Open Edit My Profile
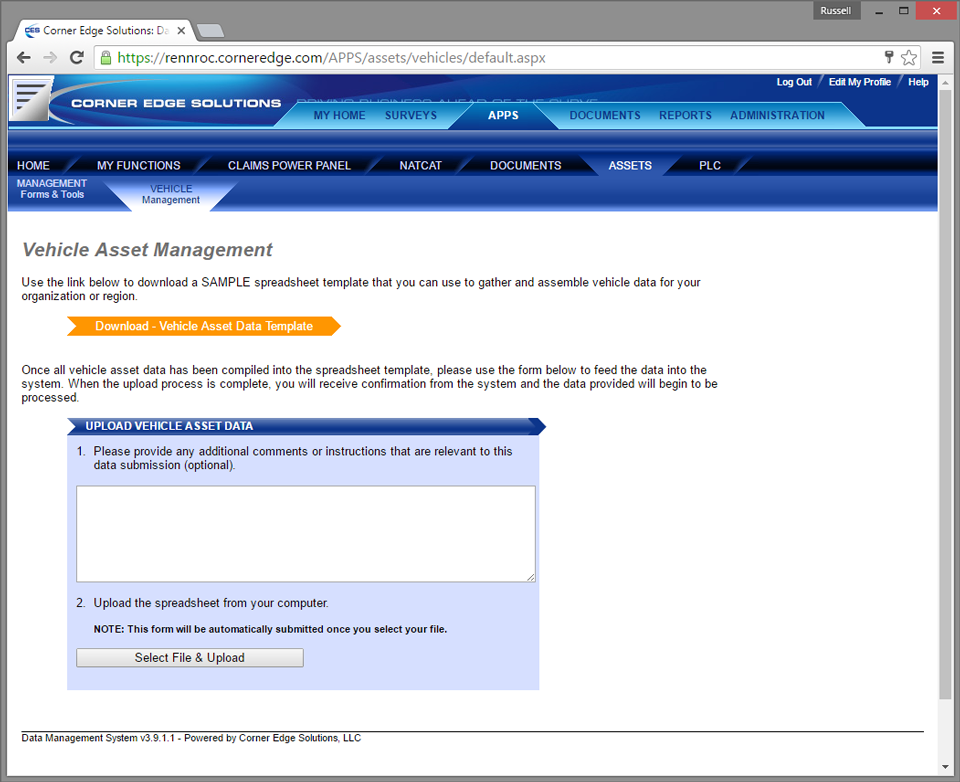960x782 pixels. tap(860, 82)
